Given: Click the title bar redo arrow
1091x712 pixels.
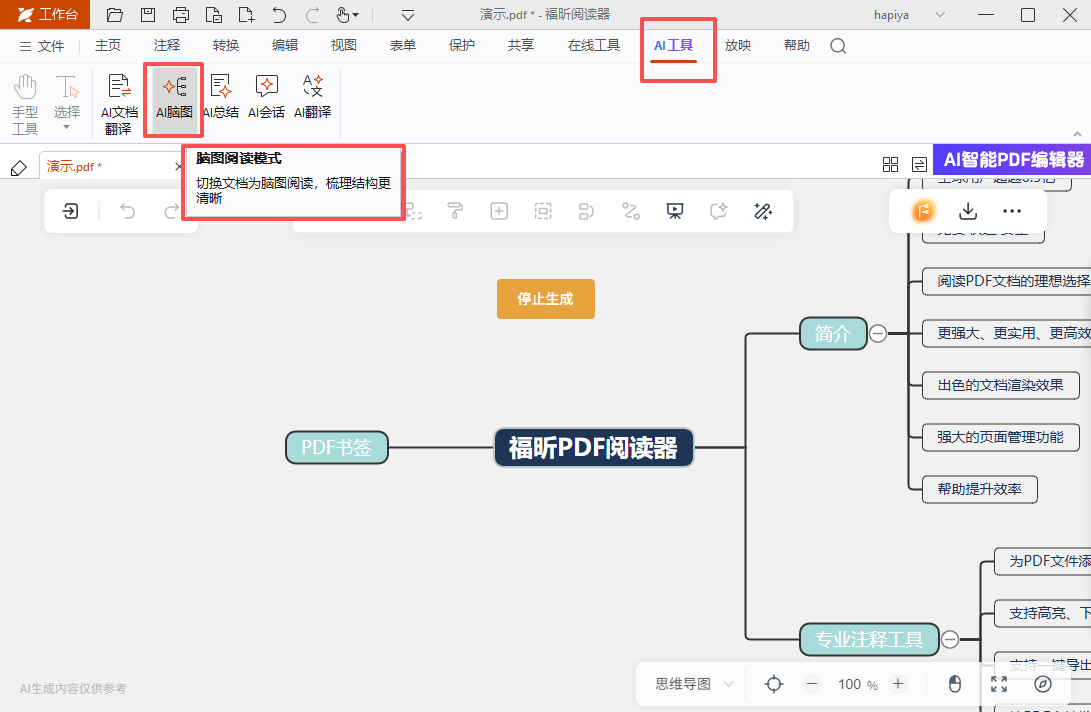Looking at the screenshot, I should tap(312, 15).
